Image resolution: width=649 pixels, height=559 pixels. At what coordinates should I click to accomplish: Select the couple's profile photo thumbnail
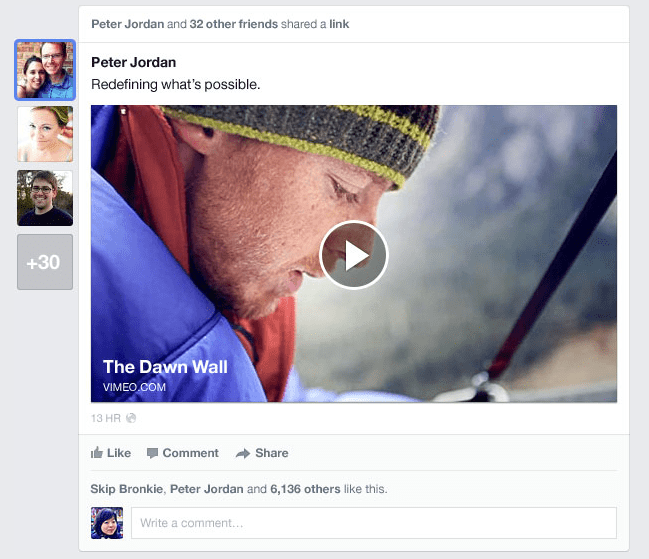pyautogui.click(x=45, y=70)
